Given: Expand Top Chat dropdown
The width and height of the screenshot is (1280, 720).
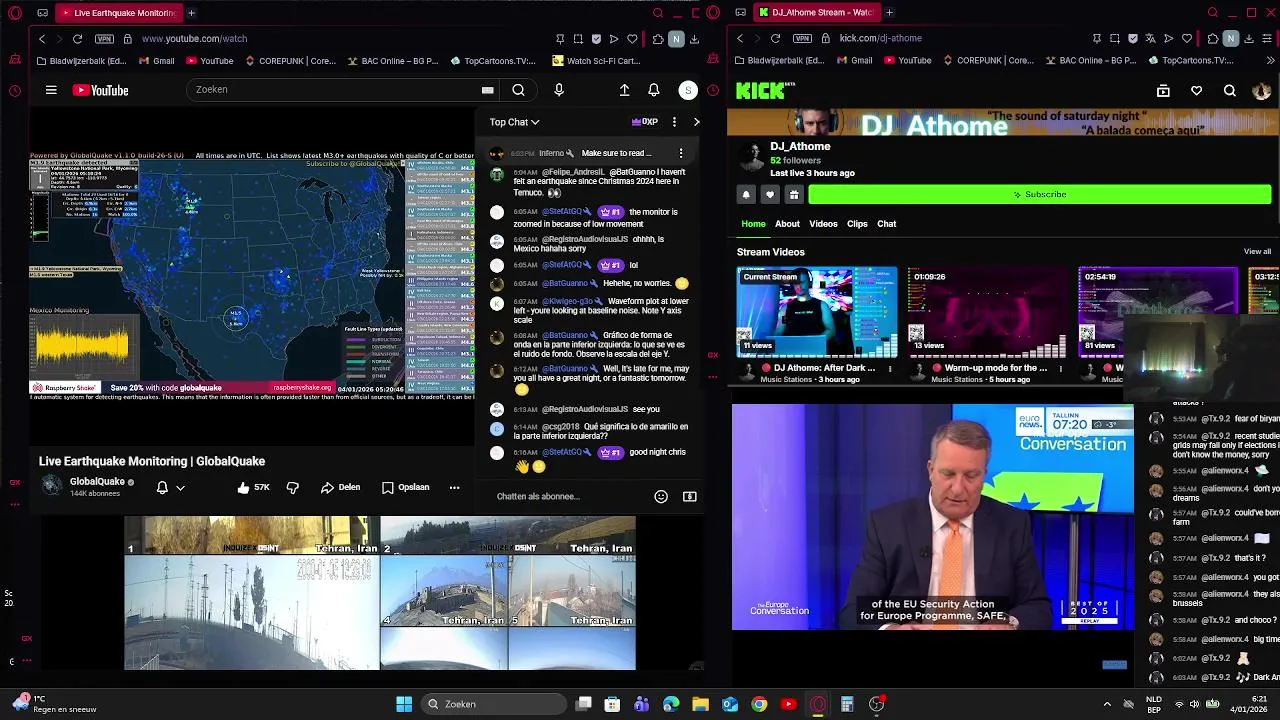Looking at the screenshot, I should click(514, 122).
